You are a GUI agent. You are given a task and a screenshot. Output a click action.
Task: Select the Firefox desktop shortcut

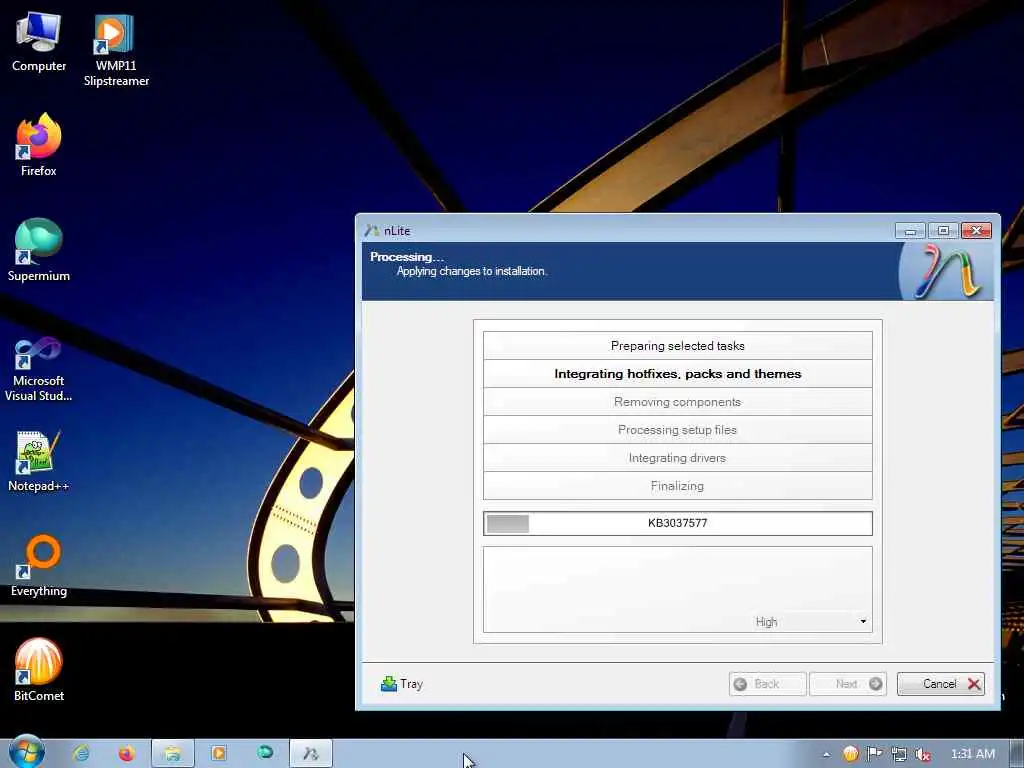(39, 145)
